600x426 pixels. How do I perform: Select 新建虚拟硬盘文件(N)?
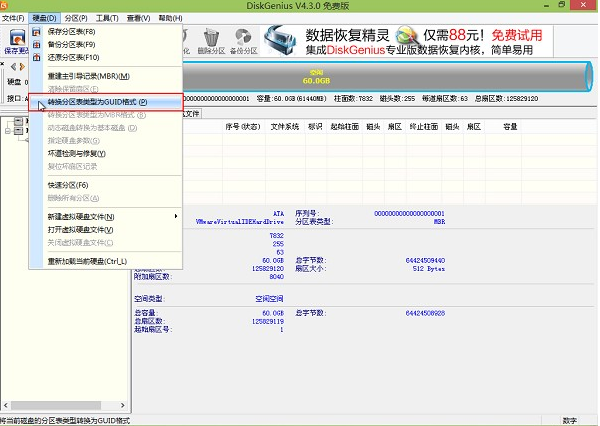click(x=106, y=217)
